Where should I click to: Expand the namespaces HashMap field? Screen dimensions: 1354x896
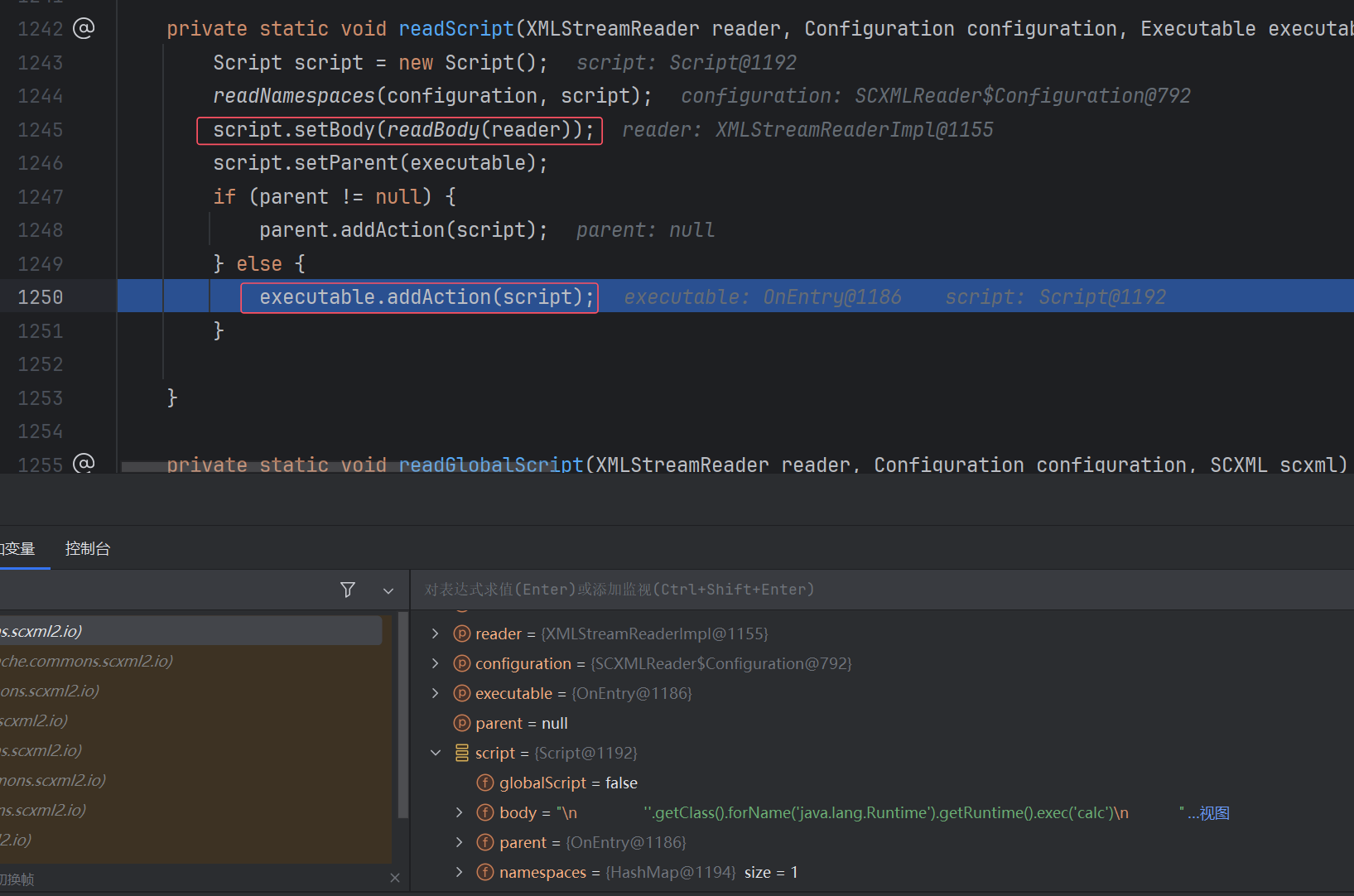tap(460, 872)
